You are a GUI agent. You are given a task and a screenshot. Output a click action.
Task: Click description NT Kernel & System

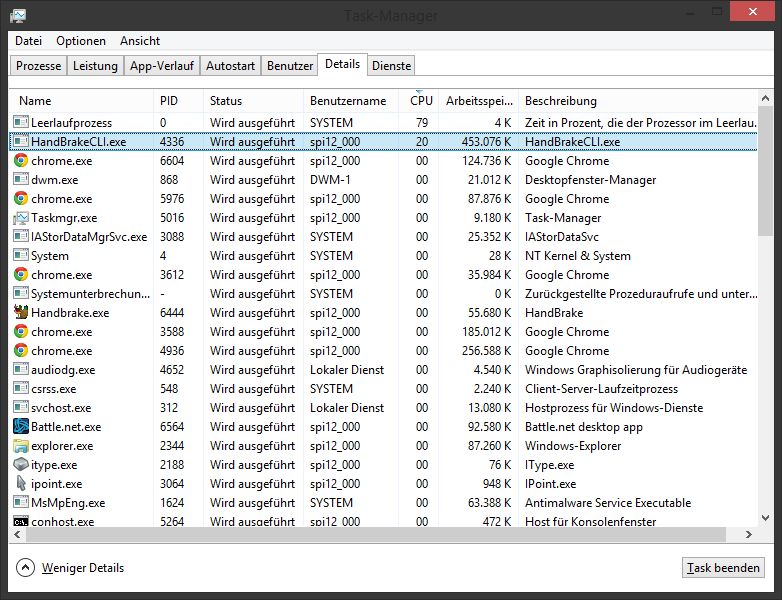click(x=578, y=256)
